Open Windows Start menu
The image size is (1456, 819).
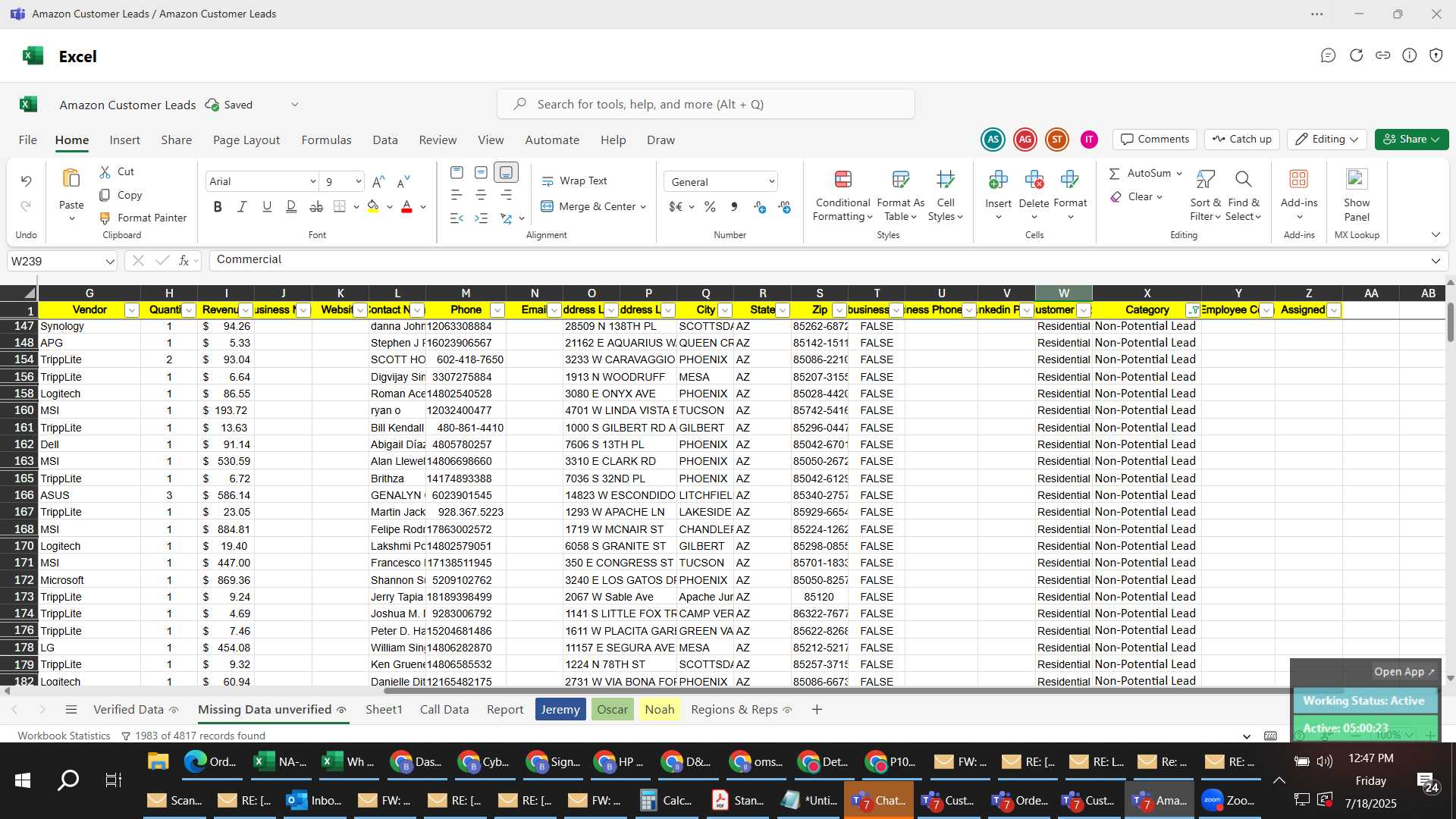(x=23, y=780)
